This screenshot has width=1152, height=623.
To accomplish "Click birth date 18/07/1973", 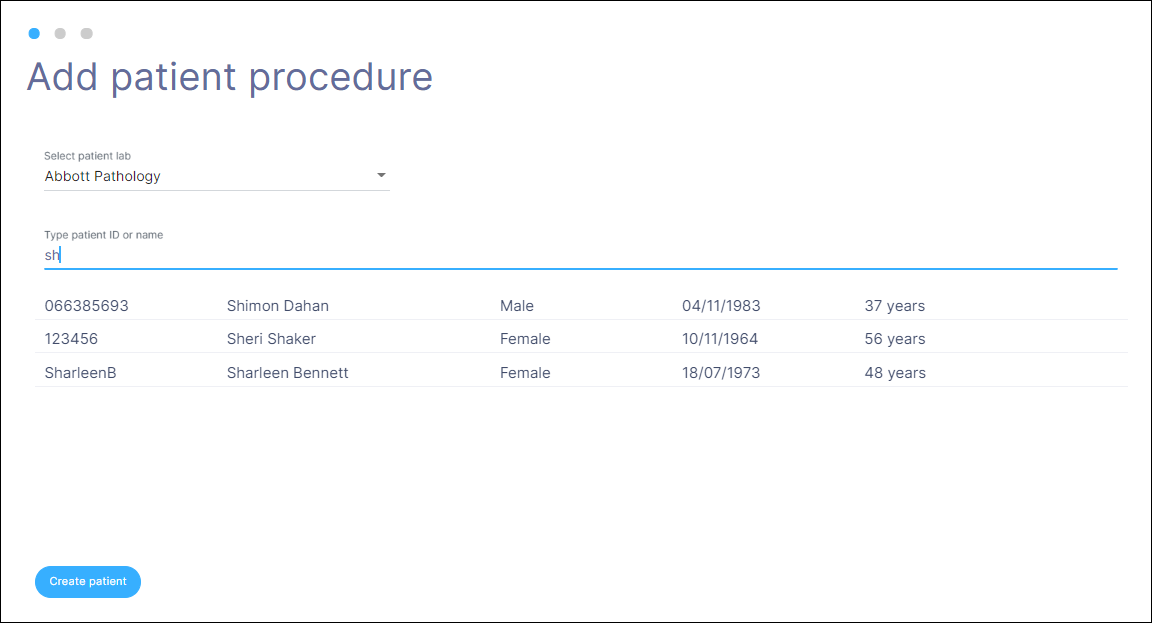I will 721,373.
